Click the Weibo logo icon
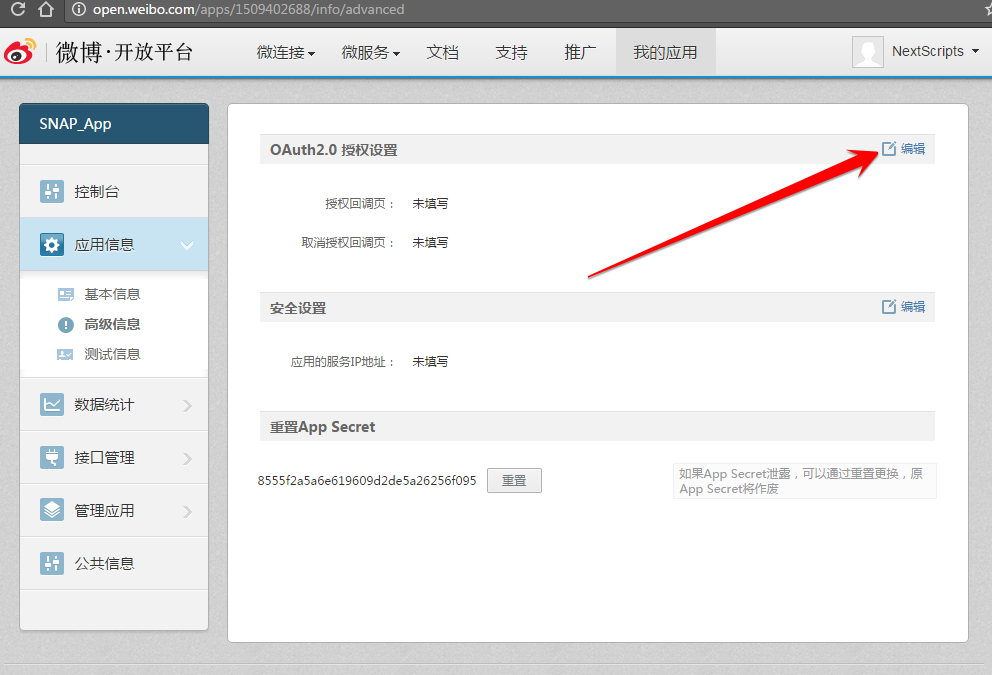Viewport: 992px width, 675px height. click(x=20, y=51)
